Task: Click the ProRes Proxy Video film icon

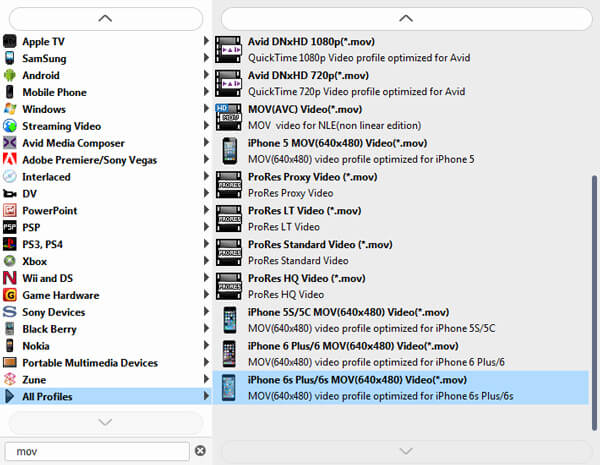Action: (x=228, y=184)
